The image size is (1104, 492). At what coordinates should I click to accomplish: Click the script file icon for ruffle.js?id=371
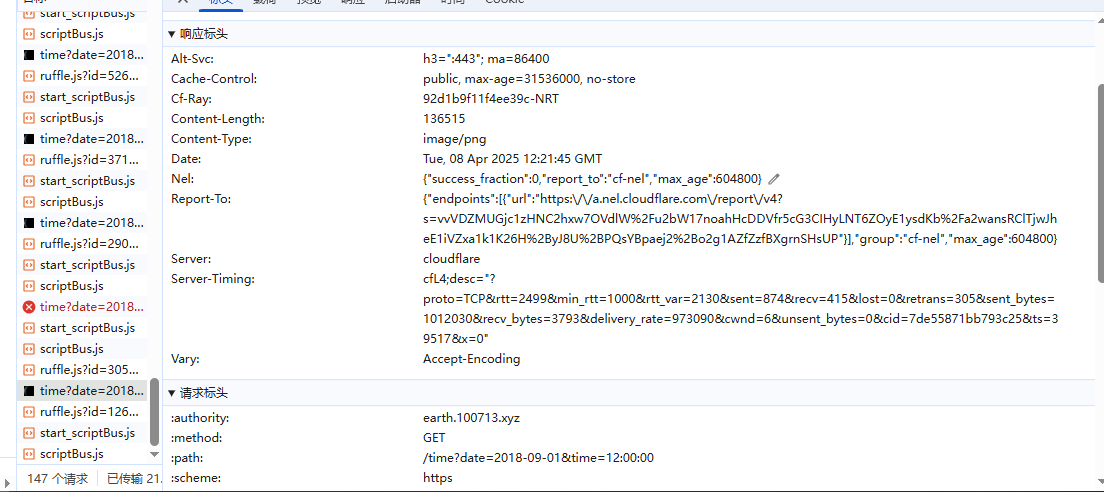[29, 160]
